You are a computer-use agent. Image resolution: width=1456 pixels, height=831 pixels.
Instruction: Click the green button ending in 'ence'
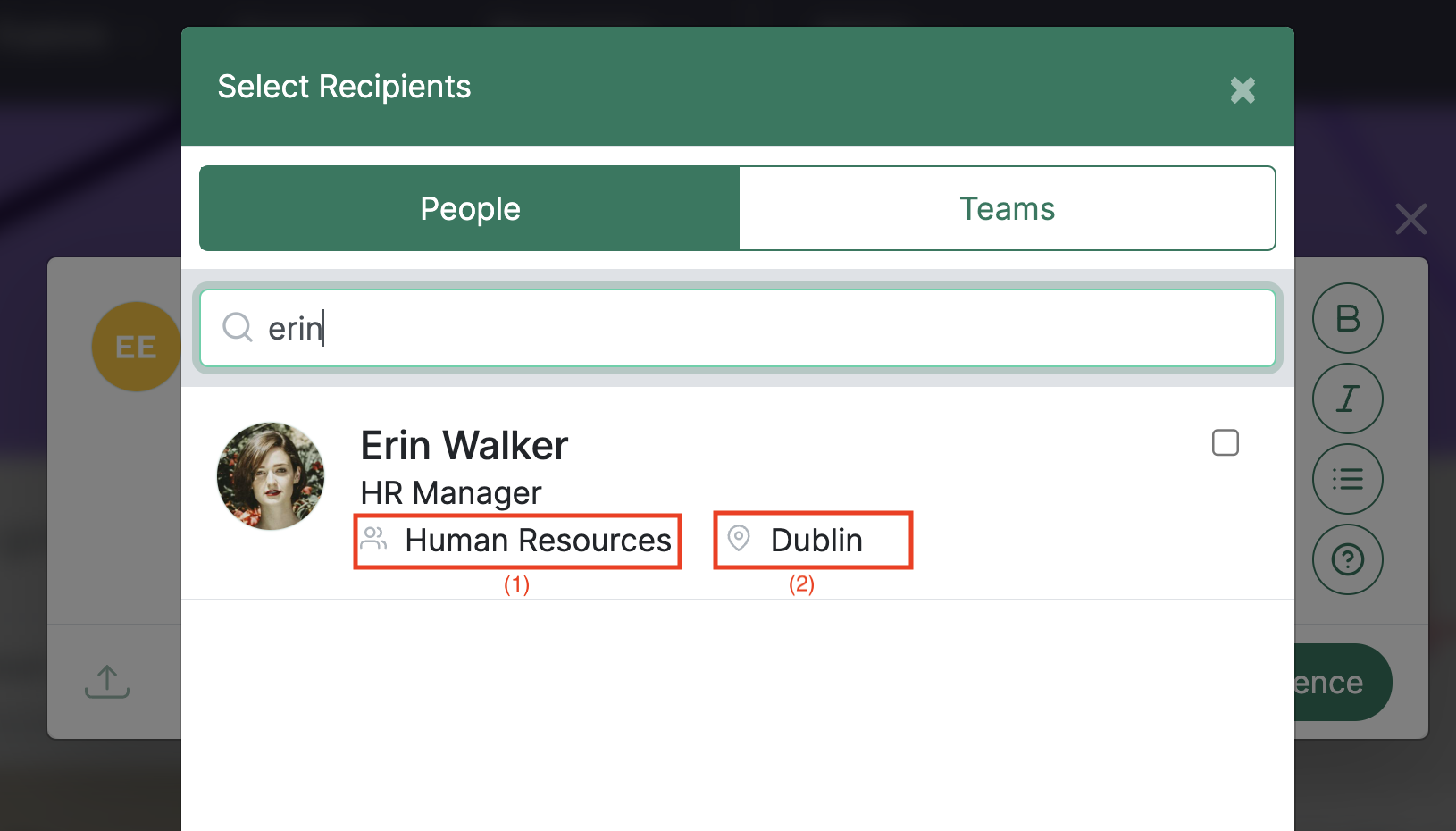(1343, 683)
